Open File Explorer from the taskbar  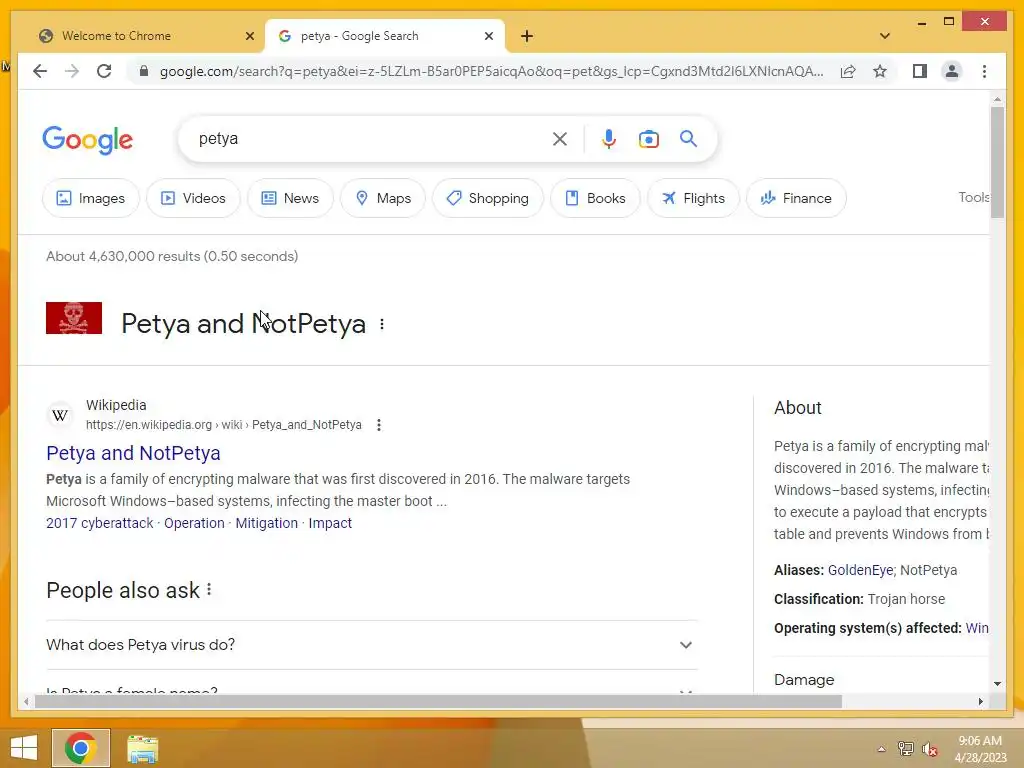click(142, 749)
